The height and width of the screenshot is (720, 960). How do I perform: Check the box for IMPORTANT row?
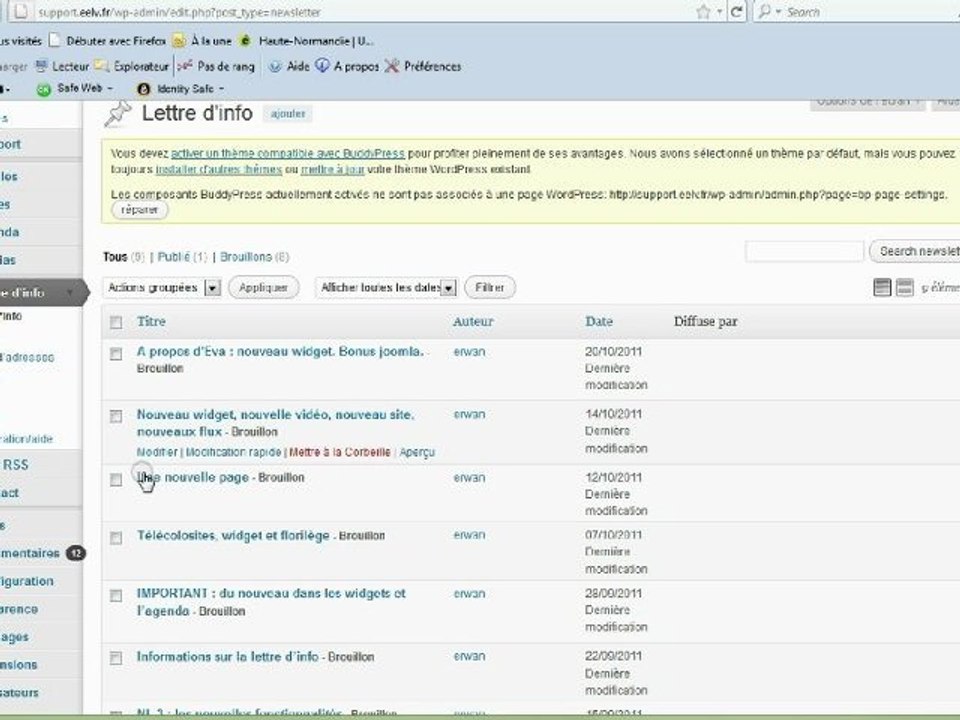tap(116, 596)
